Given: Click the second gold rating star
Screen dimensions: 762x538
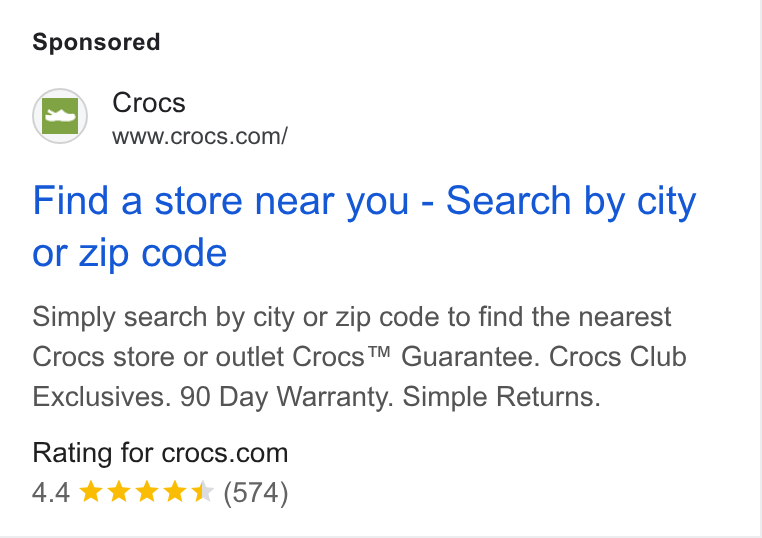Looking at the screenshot, I should pos(119,491).
